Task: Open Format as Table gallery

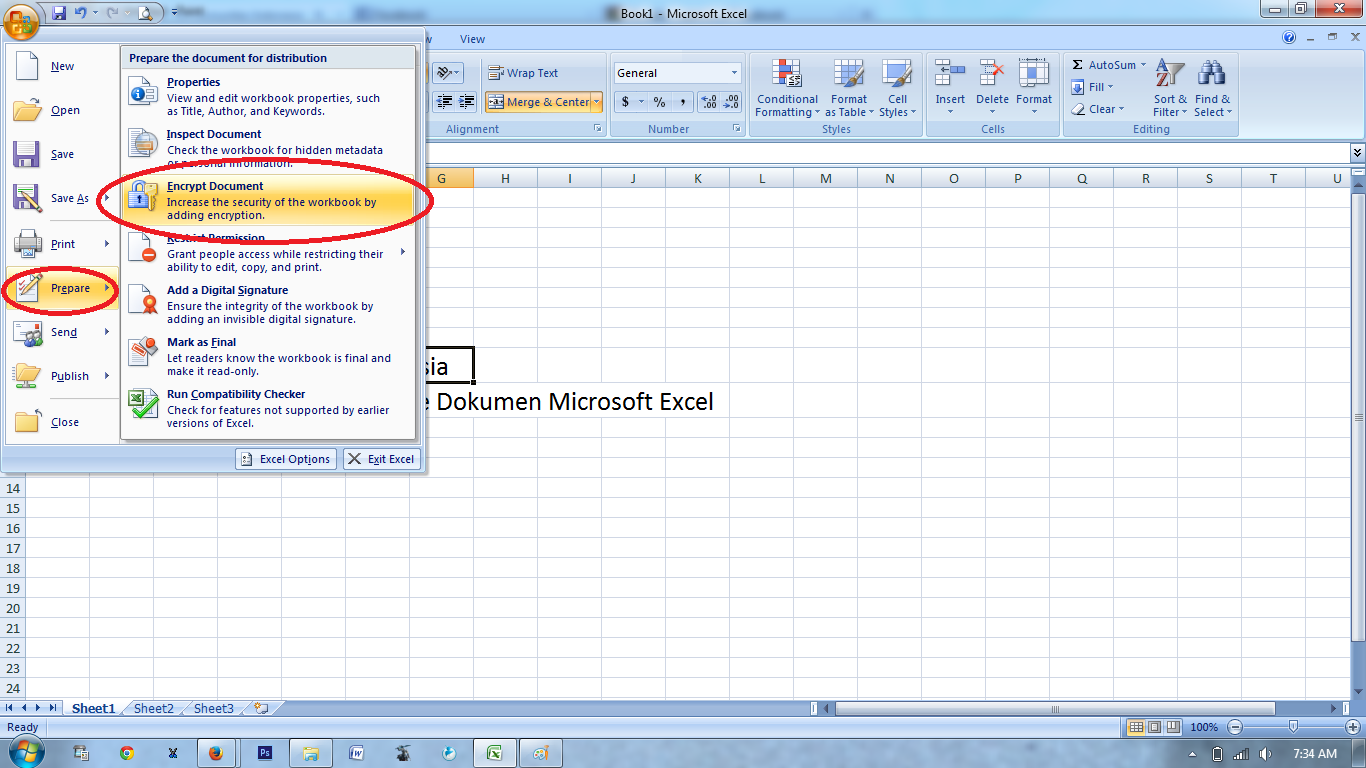Action: click(848, 88)
